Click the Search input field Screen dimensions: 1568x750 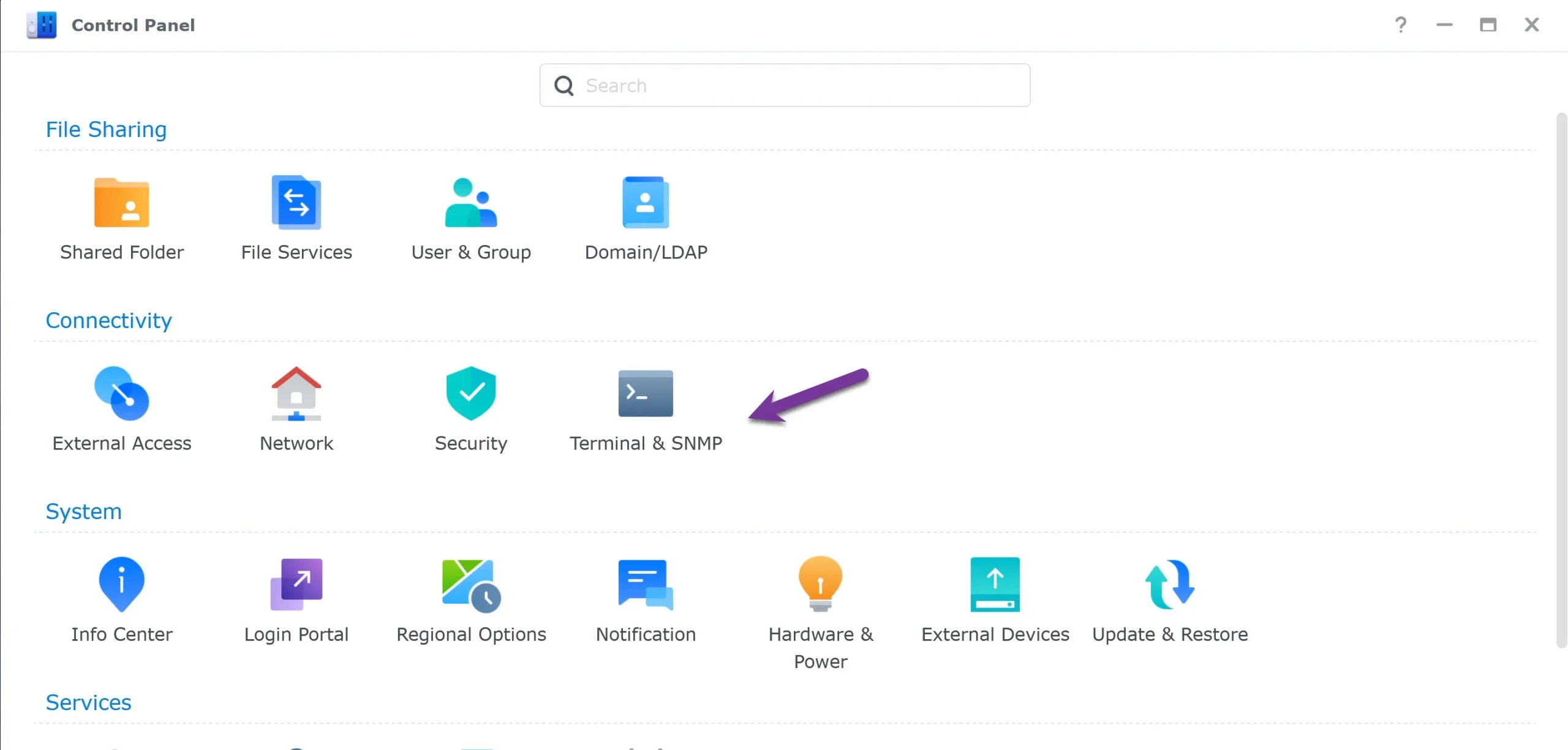(x=796, y=86)
